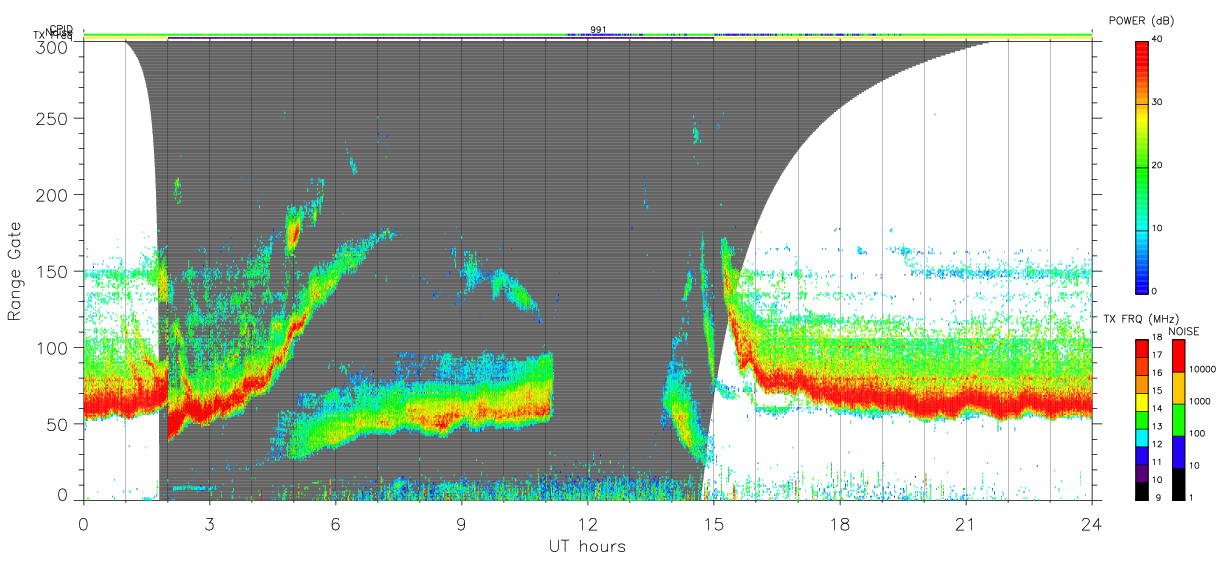Click the 0 tick on POWER color bar
The image size is (1228, 567).
[1154, 291]
